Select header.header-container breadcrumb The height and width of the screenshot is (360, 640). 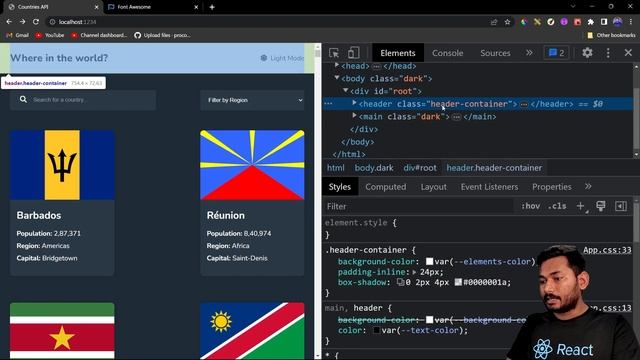click(494, 168)
